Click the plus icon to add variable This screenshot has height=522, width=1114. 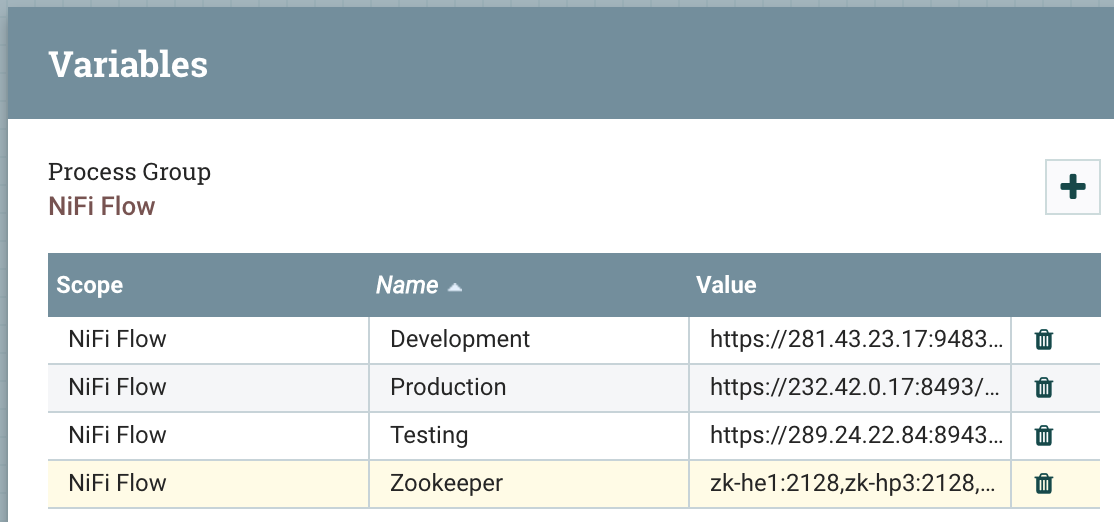click(x=1072, y=187)
